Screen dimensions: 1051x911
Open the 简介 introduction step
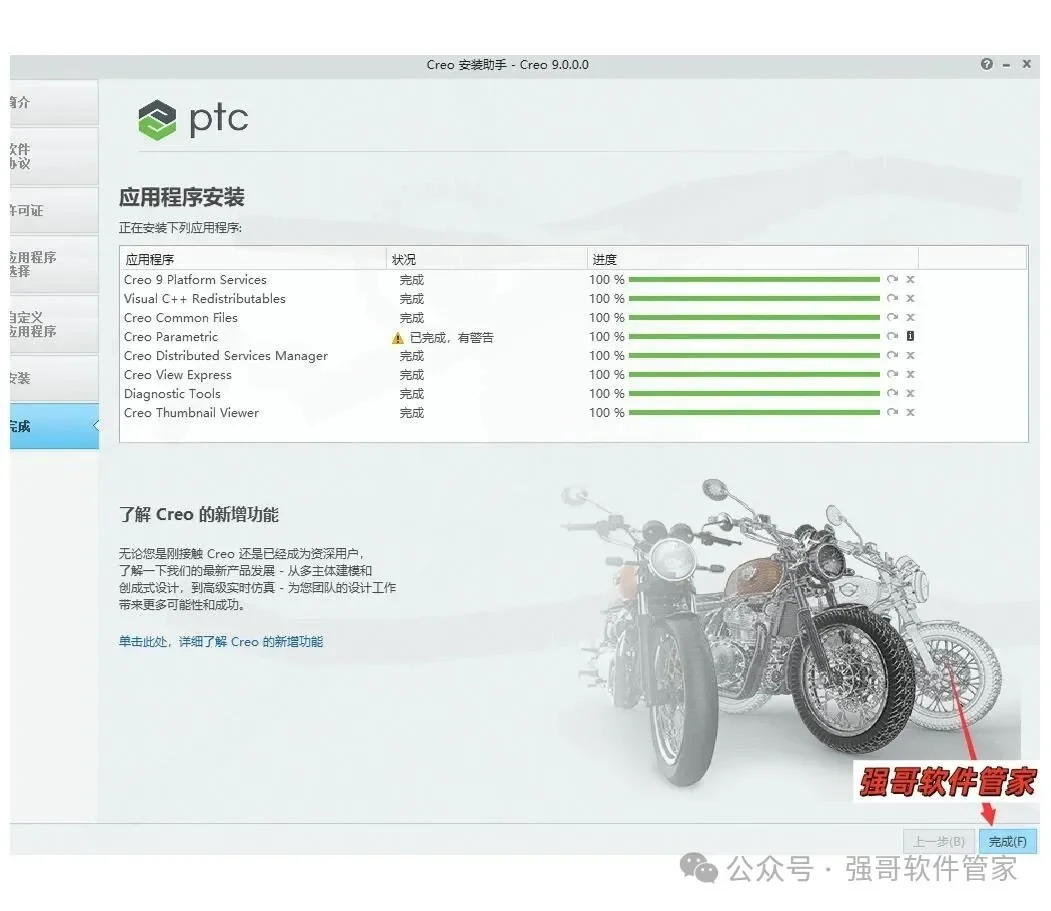(x=54, y=103)
